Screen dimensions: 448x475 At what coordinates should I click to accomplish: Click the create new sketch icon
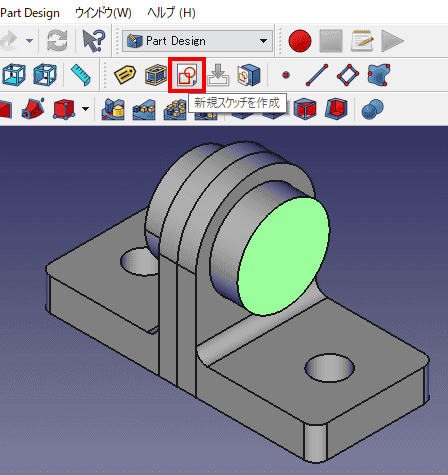pyautogui.click(x=187, y=75)
